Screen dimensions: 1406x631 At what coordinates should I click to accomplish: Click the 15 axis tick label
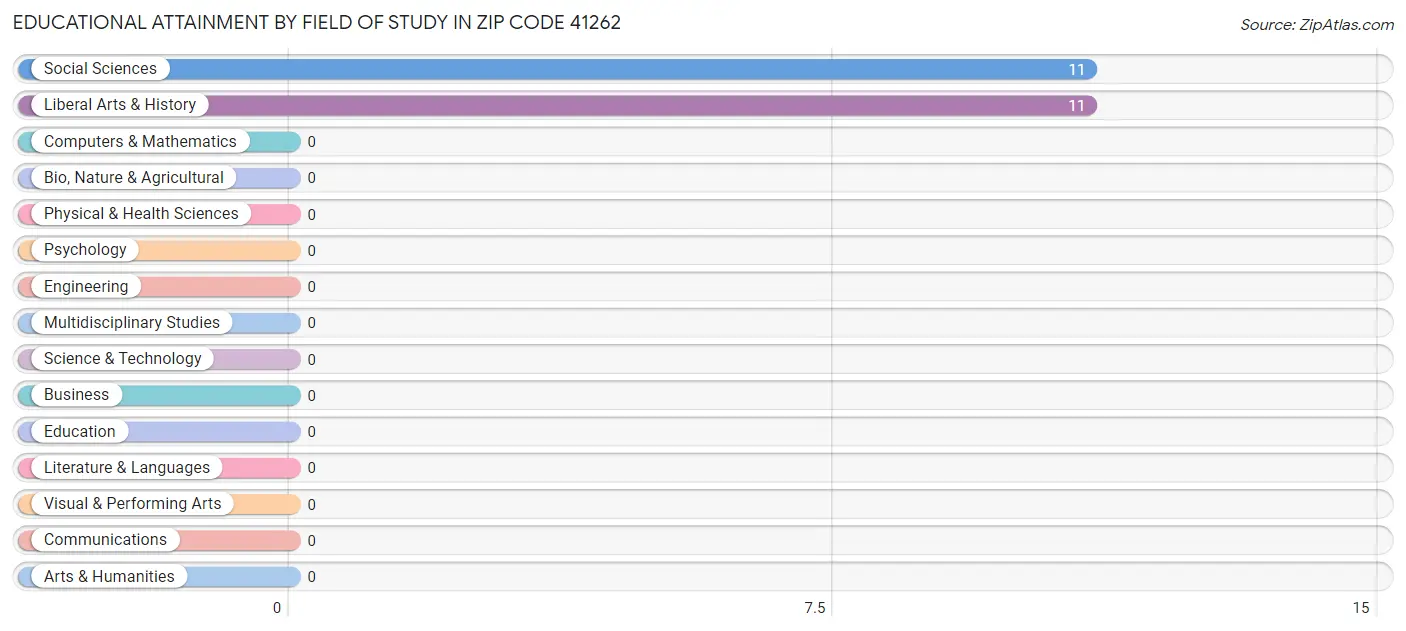pyautogui.click(x=1361, y=608)
